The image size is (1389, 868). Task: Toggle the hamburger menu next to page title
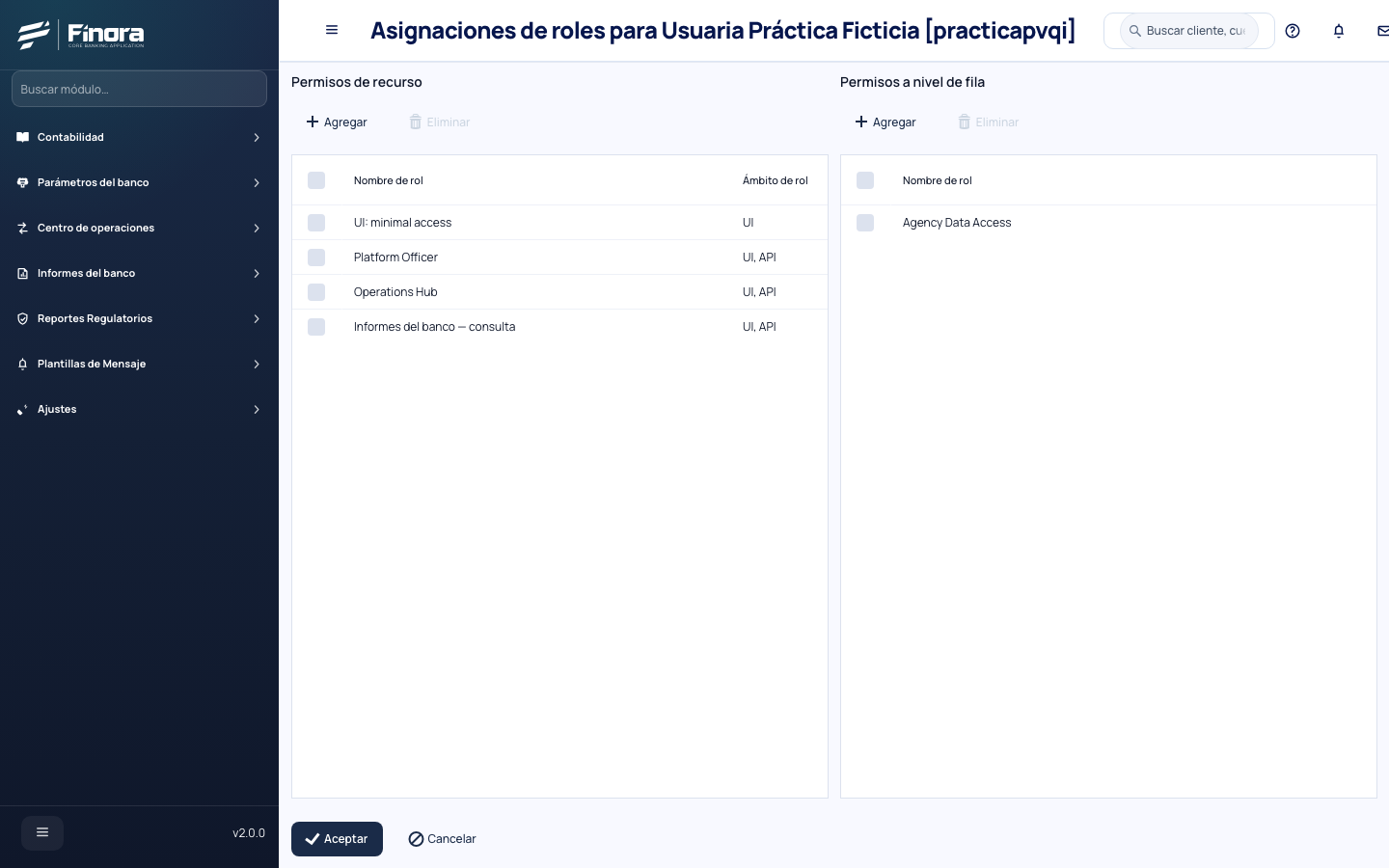coord(332,30)
